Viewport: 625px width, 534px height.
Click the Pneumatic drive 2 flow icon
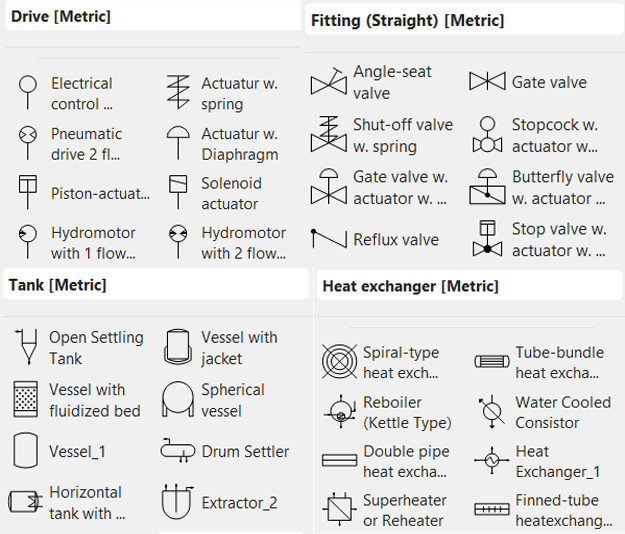[28, 143]
